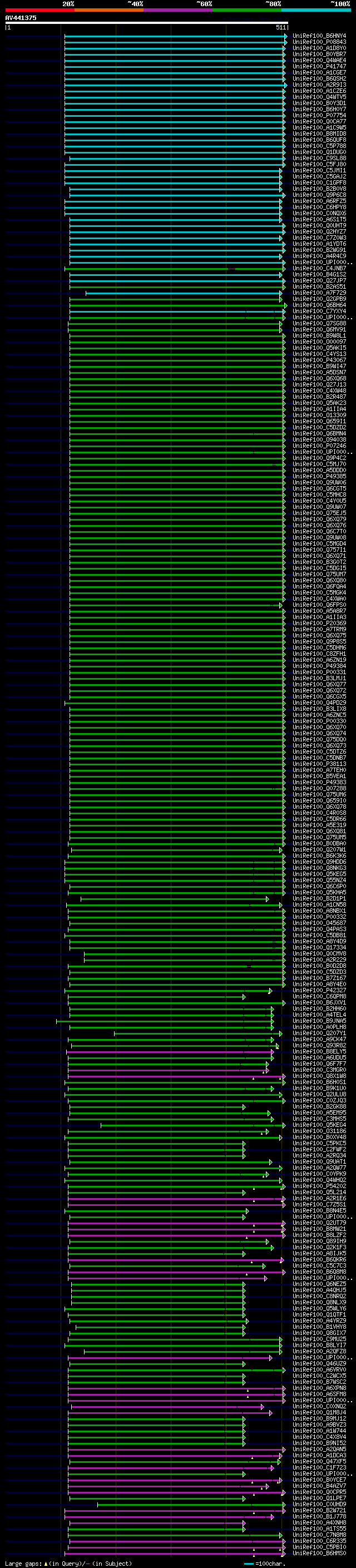Select the UniRef100_C5P788 hit
The image size is (356, 1568).
point(319,146)
